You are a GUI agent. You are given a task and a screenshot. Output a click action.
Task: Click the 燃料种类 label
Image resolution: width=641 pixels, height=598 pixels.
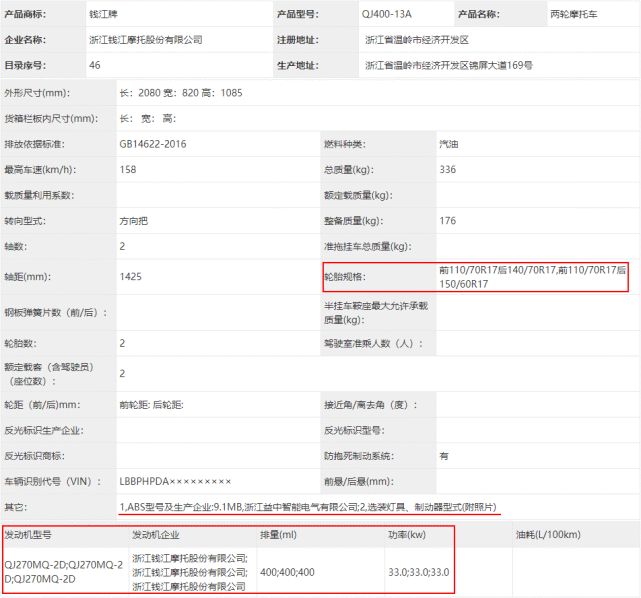coord(345,144)
